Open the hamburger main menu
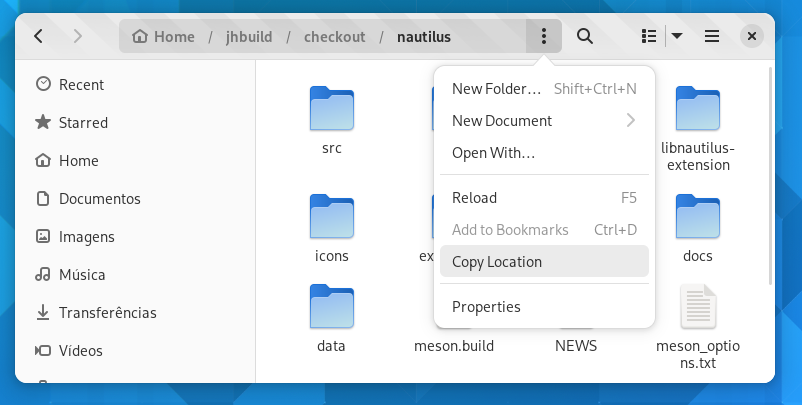The image size is (802, 405). click(x=712, y=36)
